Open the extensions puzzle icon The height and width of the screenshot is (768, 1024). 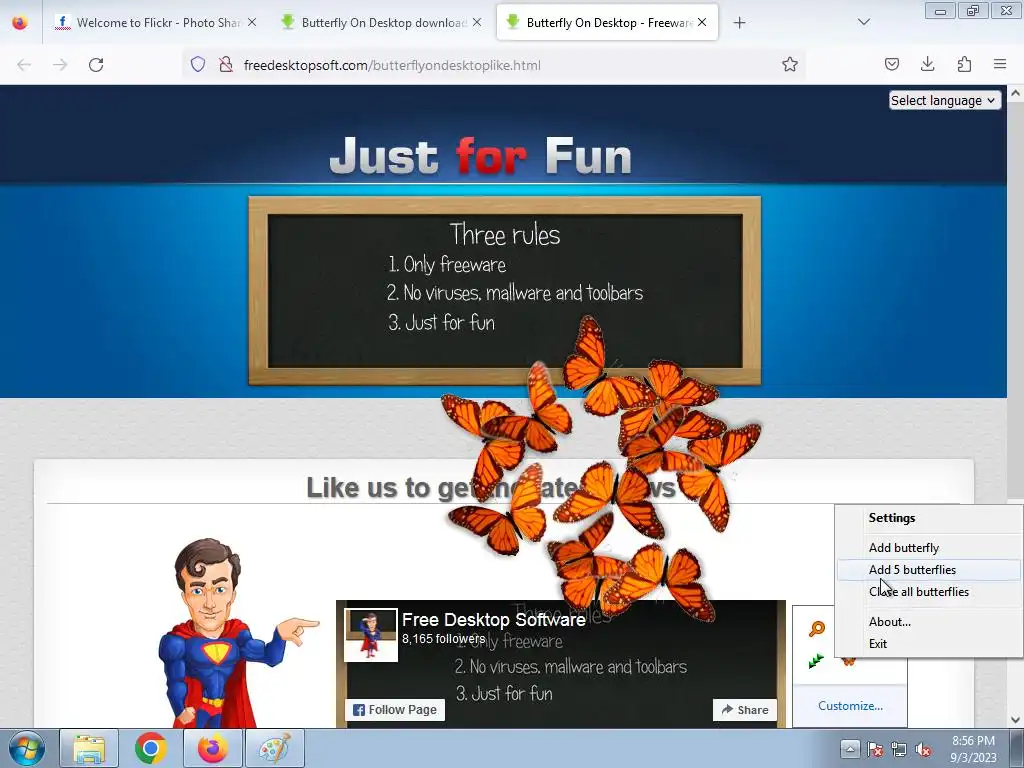(964, 64)
